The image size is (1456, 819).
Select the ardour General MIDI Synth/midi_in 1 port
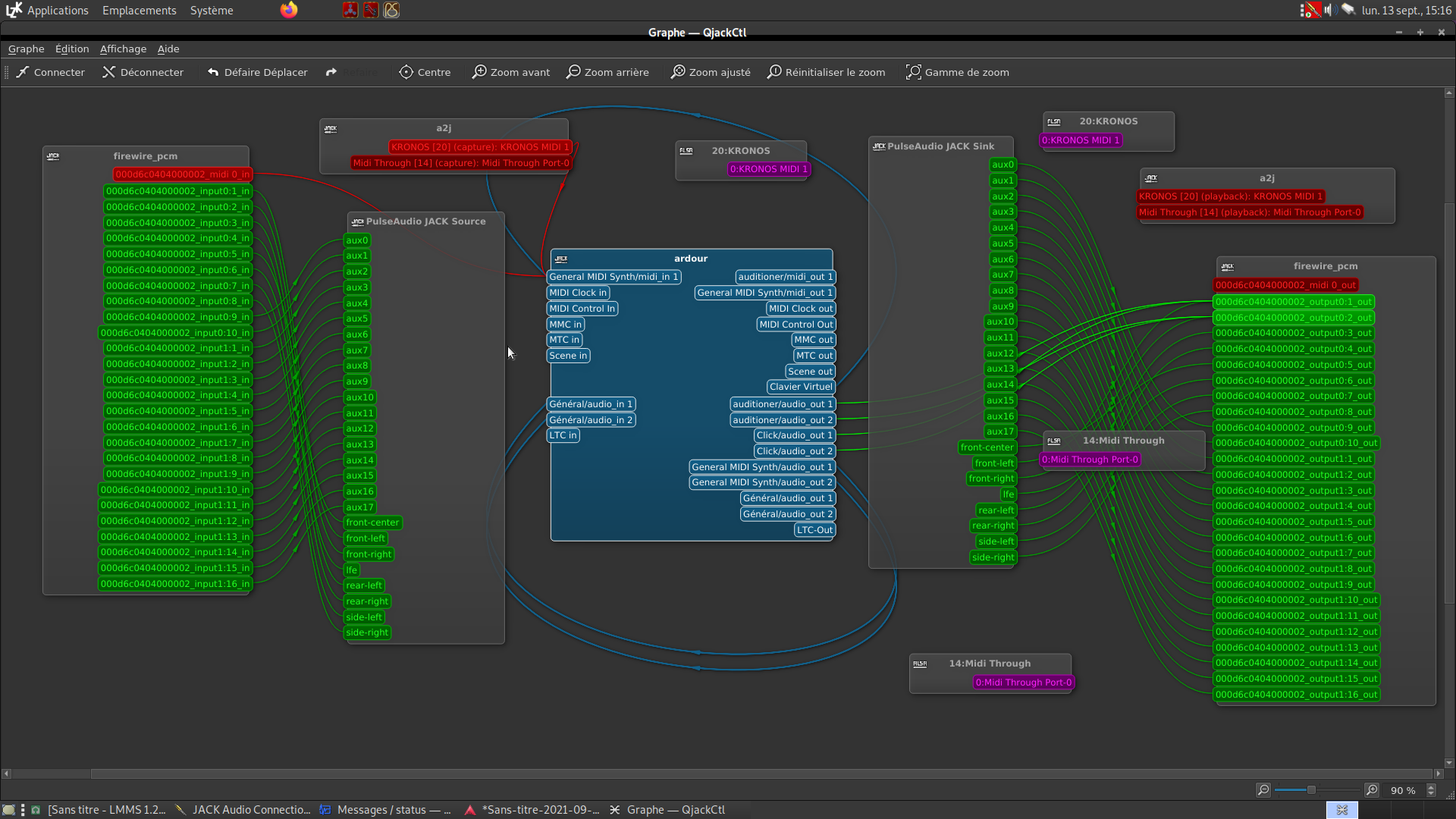click(613, 277)
